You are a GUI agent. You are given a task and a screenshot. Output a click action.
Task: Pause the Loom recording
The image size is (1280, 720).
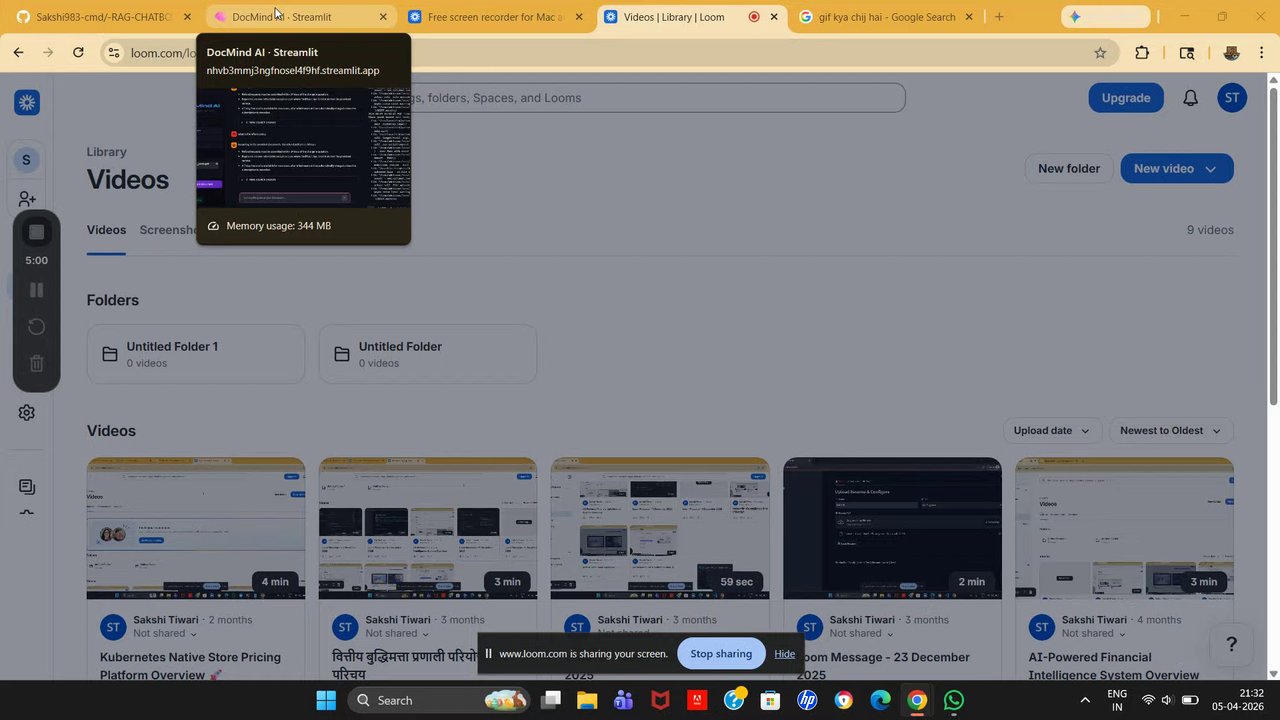tap(36, 290)
